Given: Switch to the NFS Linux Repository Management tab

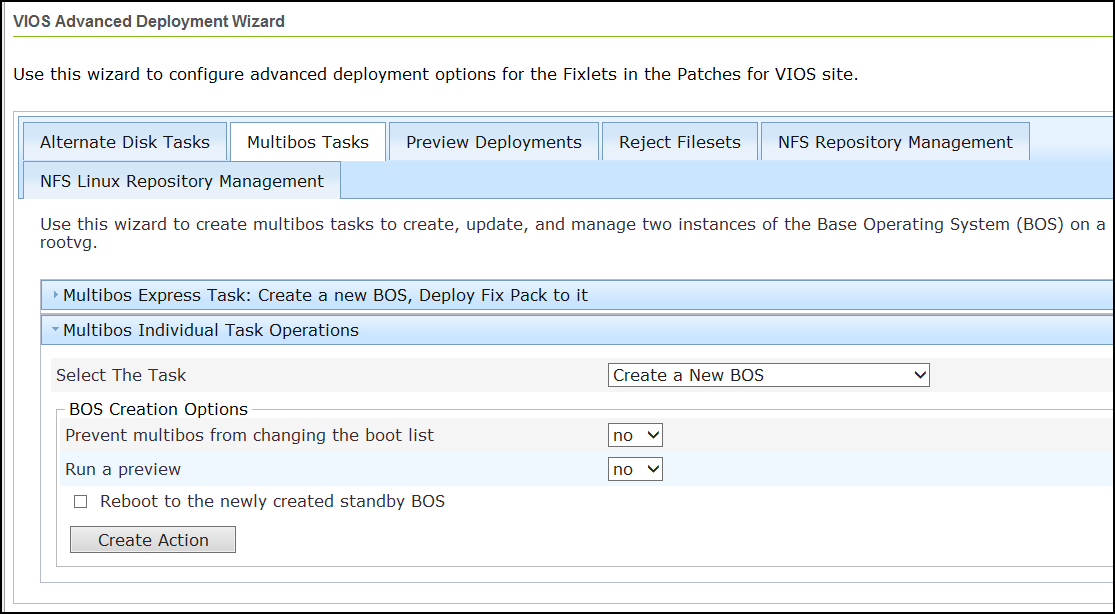Looking at the screenshot, I should point(180,181).
